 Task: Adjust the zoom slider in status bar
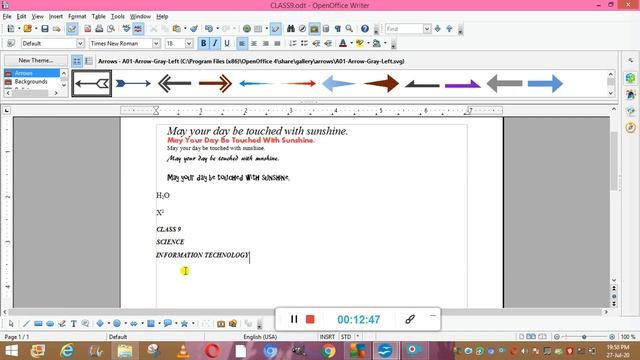point(584,337)
